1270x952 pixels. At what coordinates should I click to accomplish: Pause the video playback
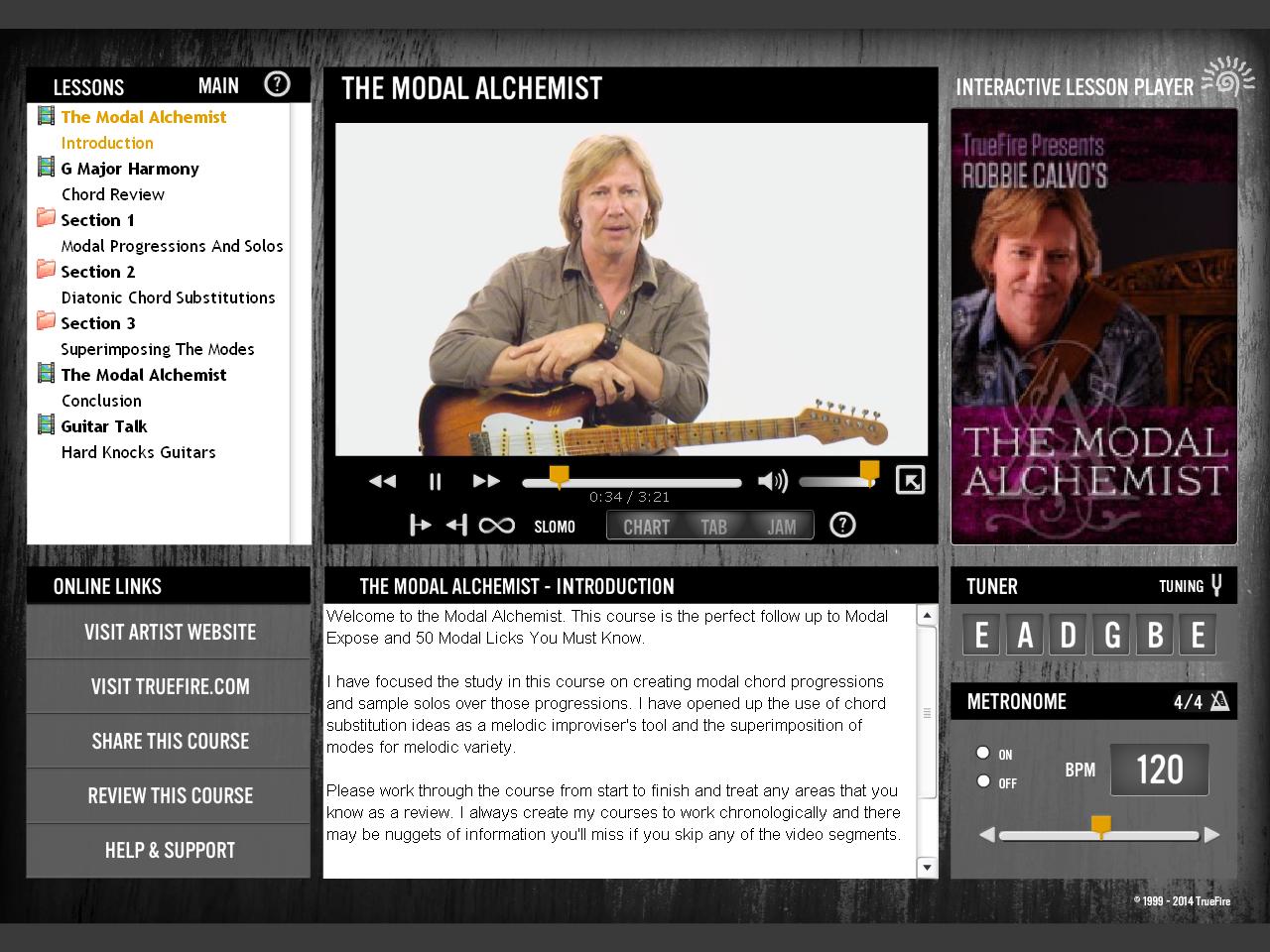click(x=435, y=481)
